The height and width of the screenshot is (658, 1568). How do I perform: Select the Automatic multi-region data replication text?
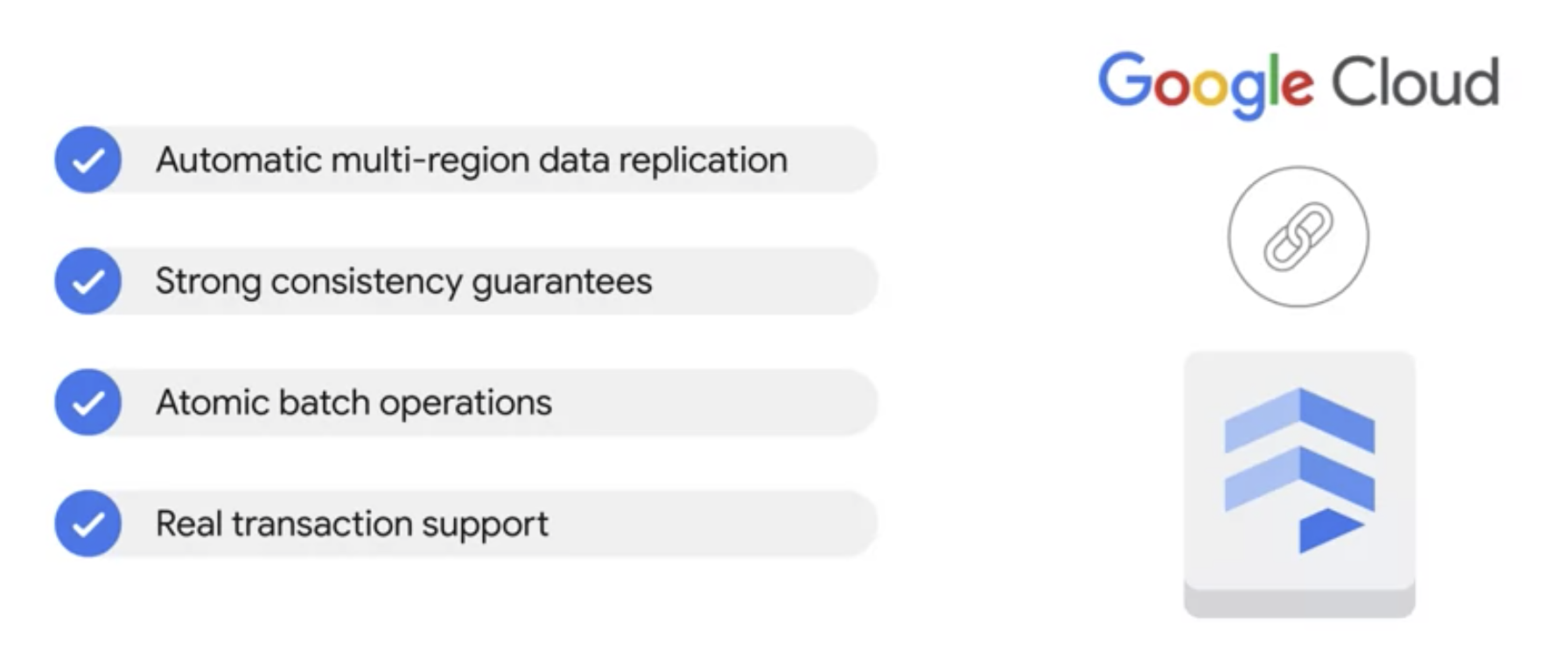(x=472, y=160)
